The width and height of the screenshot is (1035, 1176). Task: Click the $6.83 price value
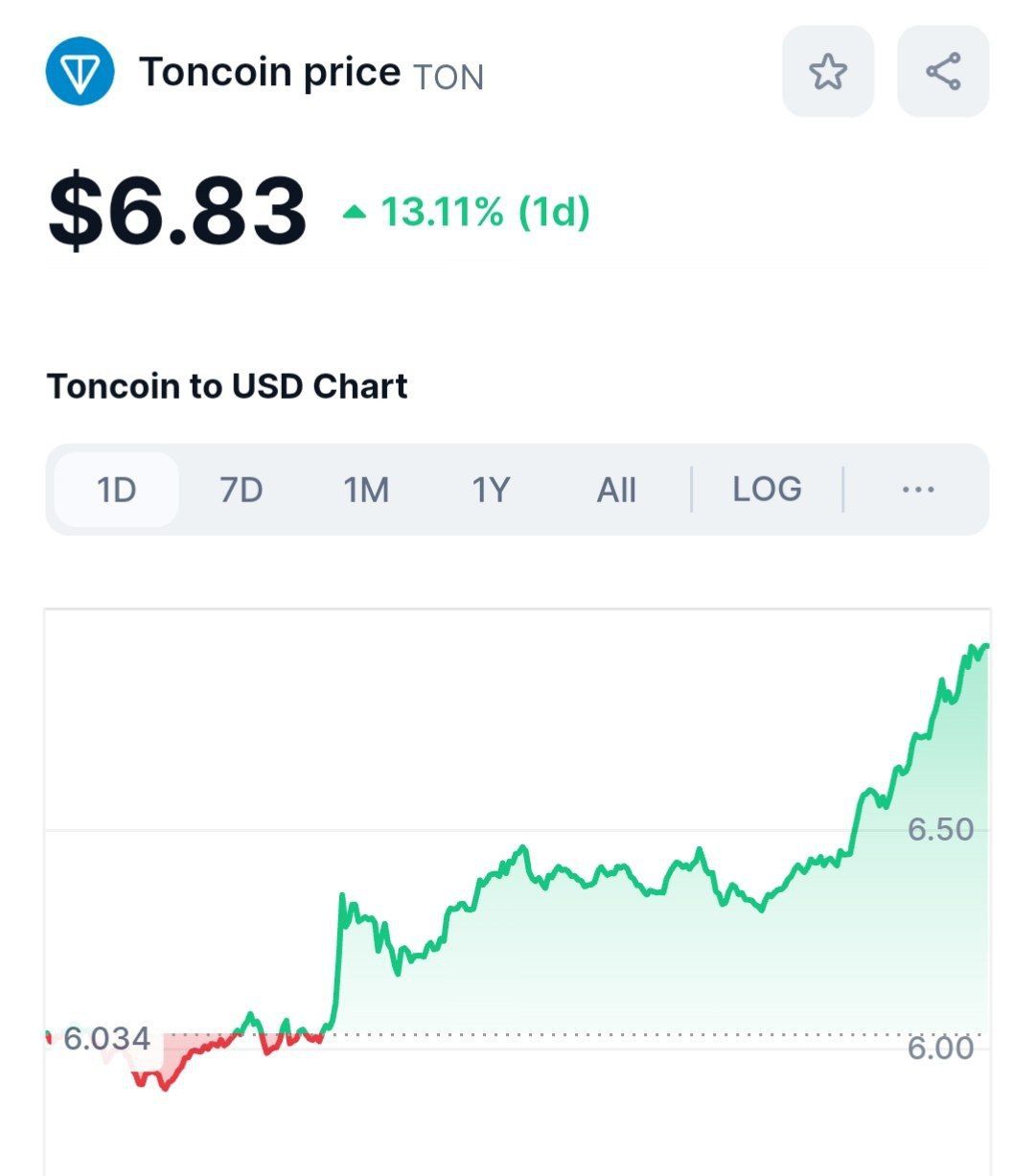[177, 211]
